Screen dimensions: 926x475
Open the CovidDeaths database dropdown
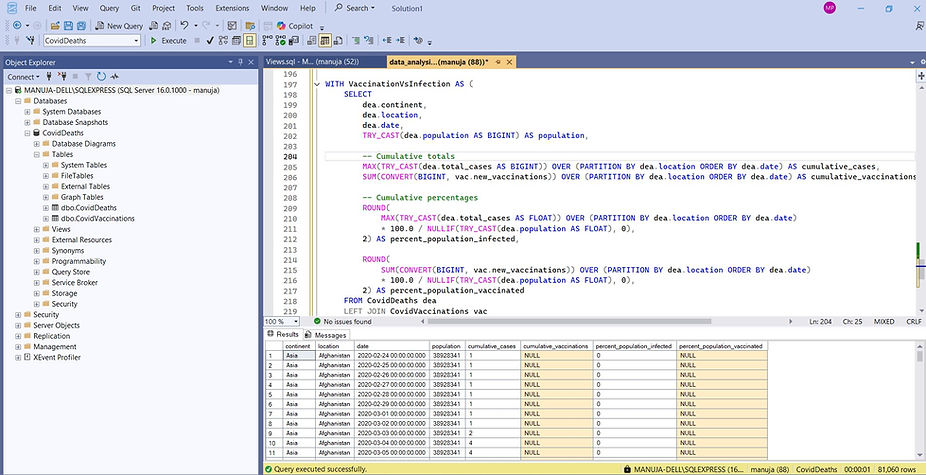coord(136,41)
